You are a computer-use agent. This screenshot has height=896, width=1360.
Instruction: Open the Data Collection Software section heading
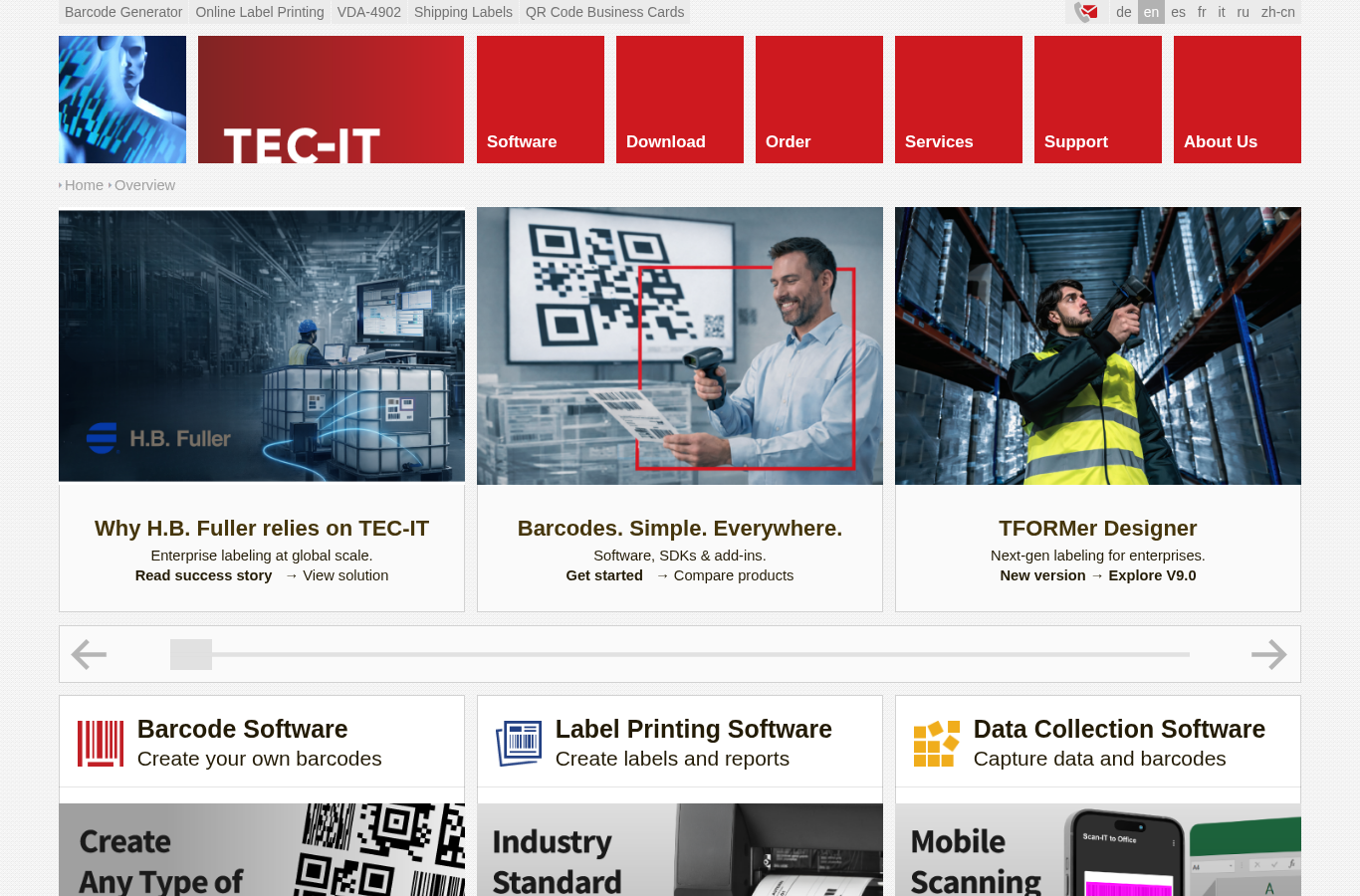click(x=1119, y=729)
